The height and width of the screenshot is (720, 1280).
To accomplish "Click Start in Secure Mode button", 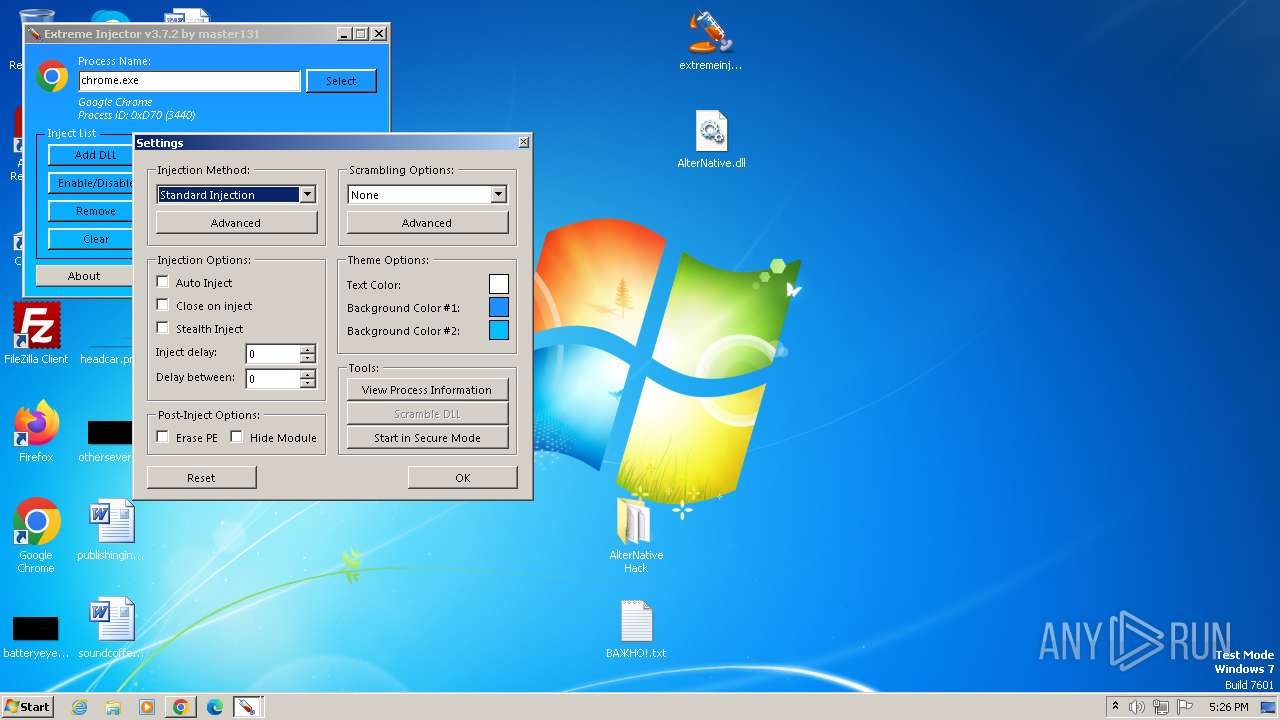I will [x=427, y=438].
